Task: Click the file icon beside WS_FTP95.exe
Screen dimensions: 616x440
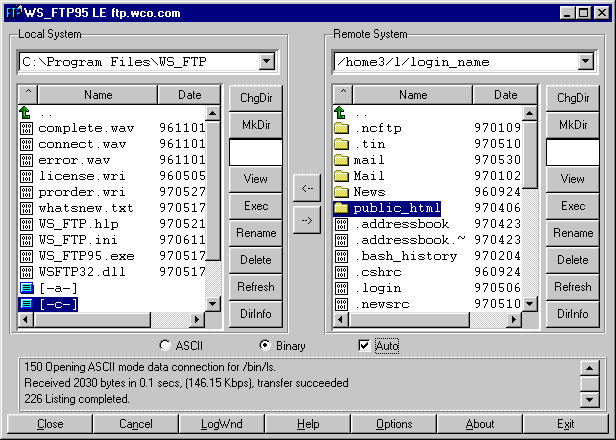Action: click(26, 256)
